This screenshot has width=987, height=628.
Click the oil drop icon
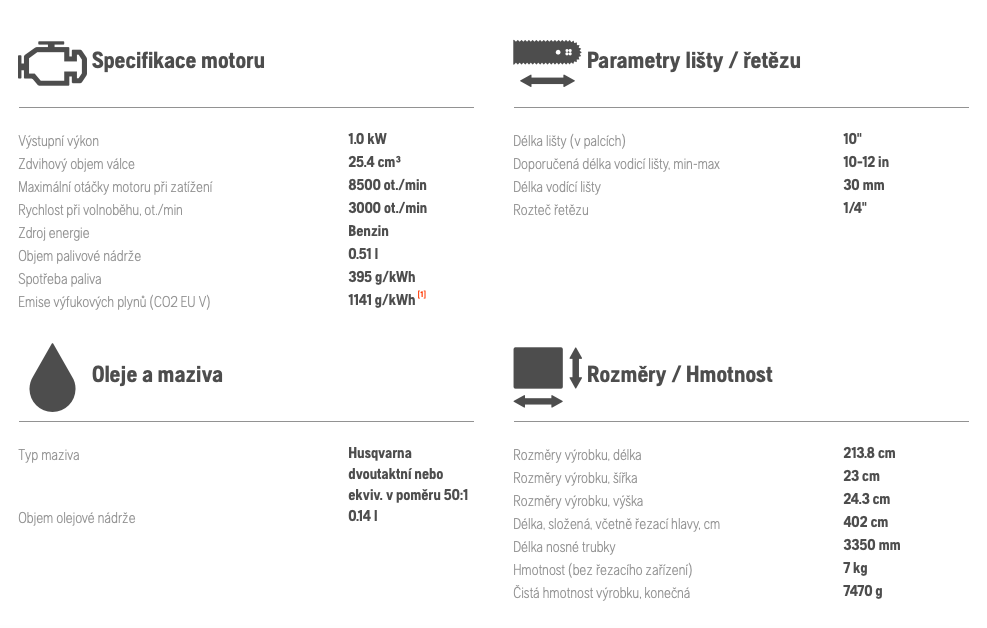tap(52, 378)
